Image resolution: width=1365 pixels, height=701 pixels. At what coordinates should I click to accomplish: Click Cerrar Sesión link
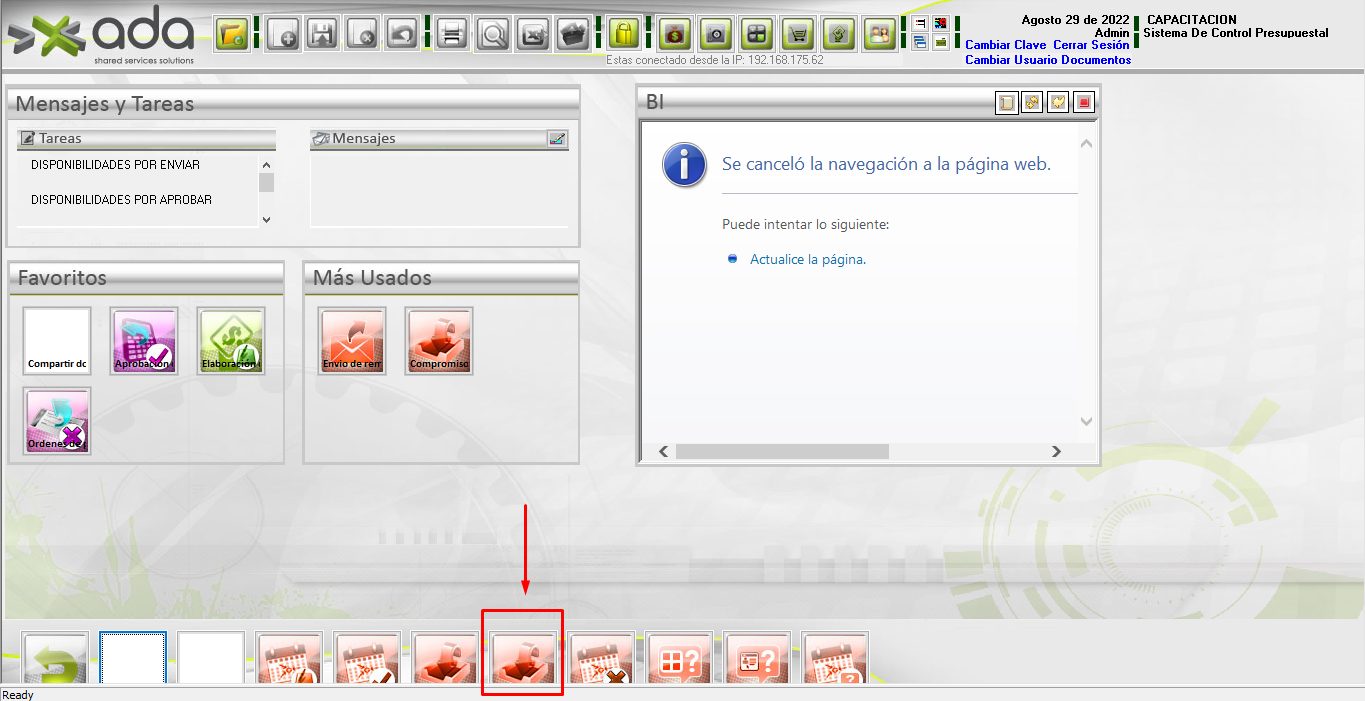point(1091,45)
